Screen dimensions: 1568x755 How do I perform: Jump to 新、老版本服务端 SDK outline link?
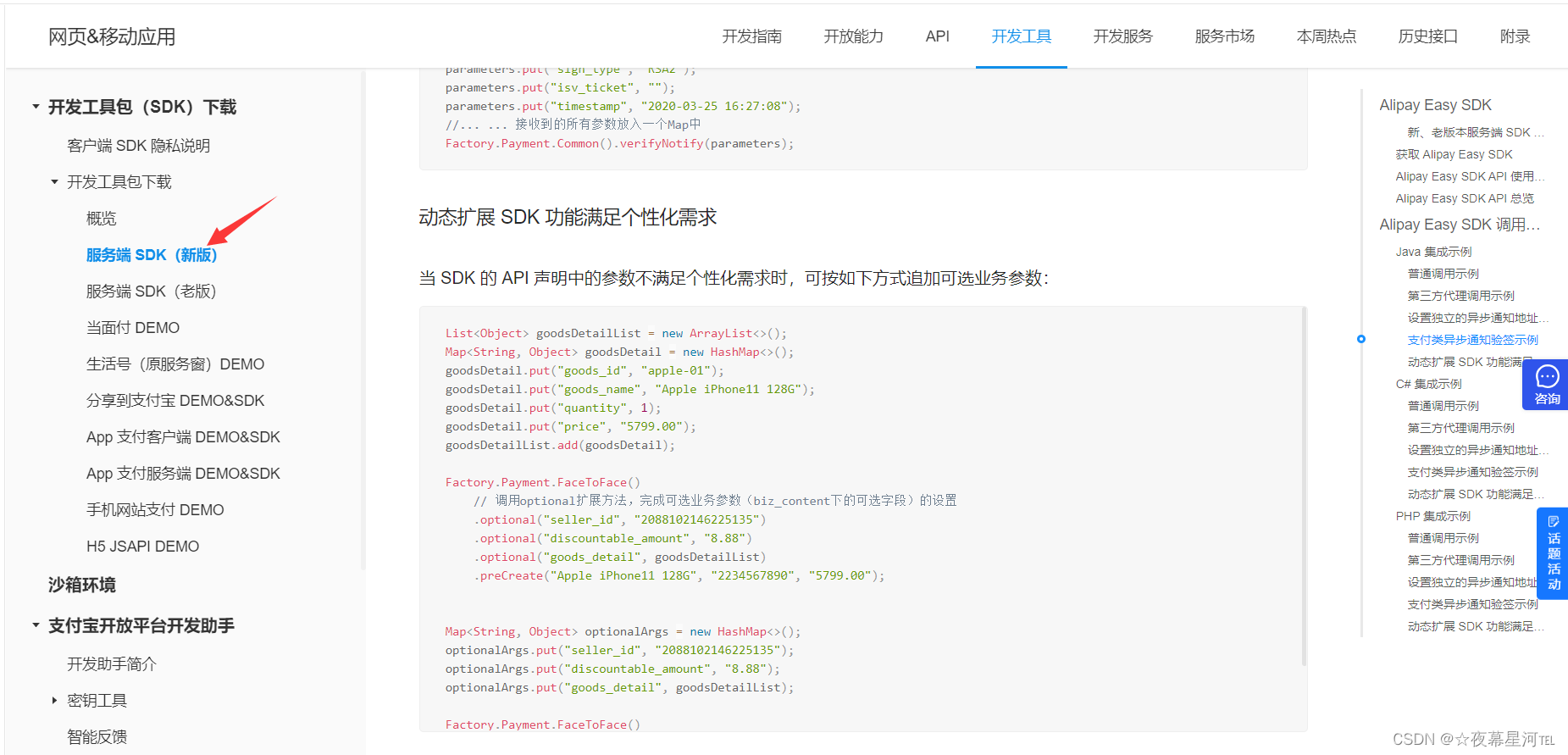[x=1476, y=132]
